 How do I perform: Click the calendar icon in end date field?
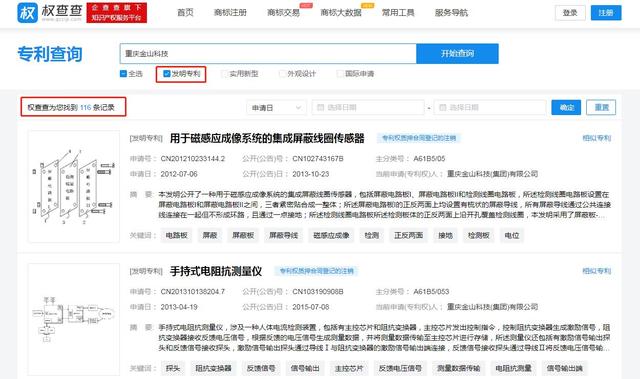pyautogui.click(x=442, y=108)
